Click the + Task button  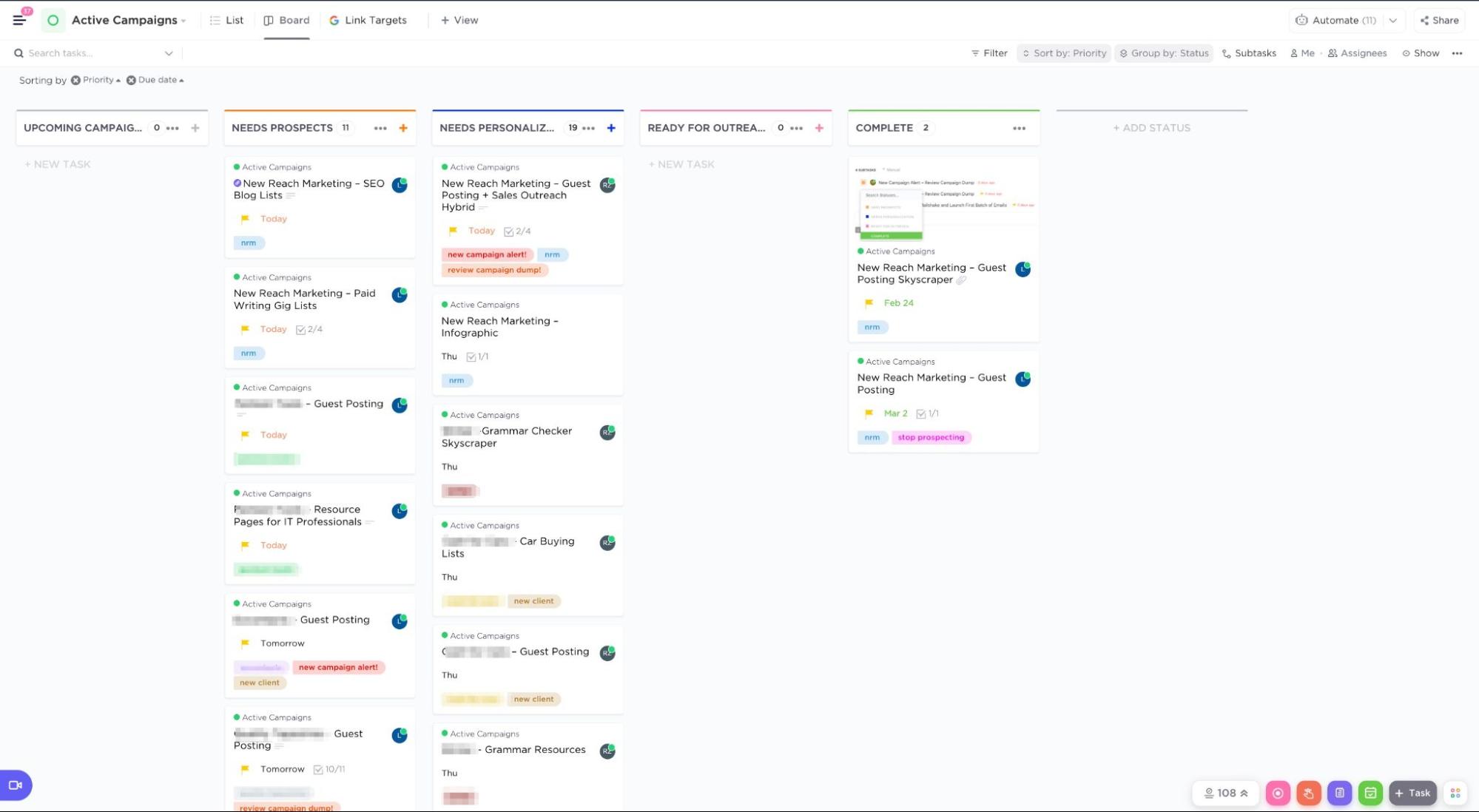[x=1412, y=793]
